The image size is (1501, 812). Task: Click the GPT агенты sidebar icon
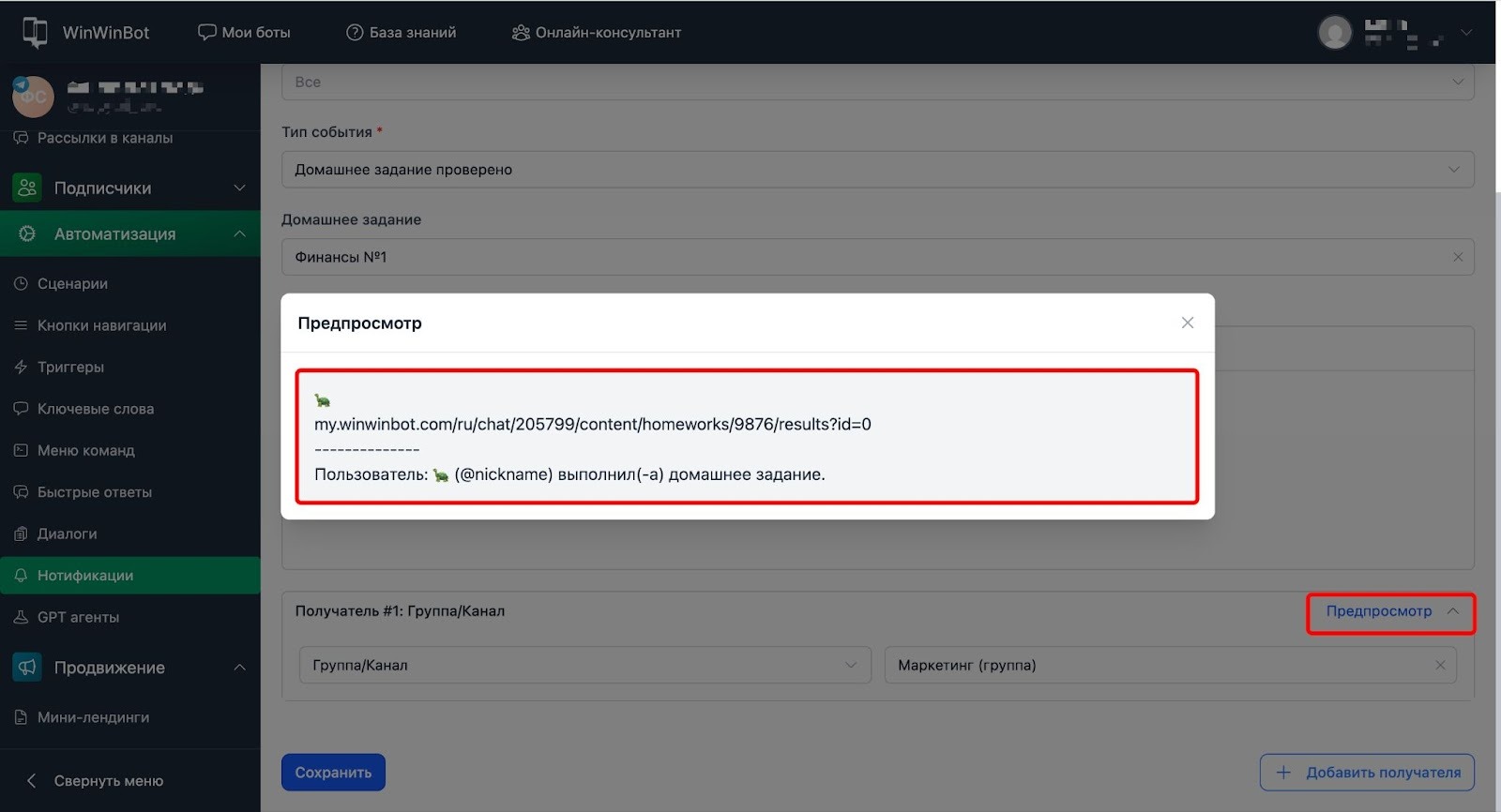21,617
